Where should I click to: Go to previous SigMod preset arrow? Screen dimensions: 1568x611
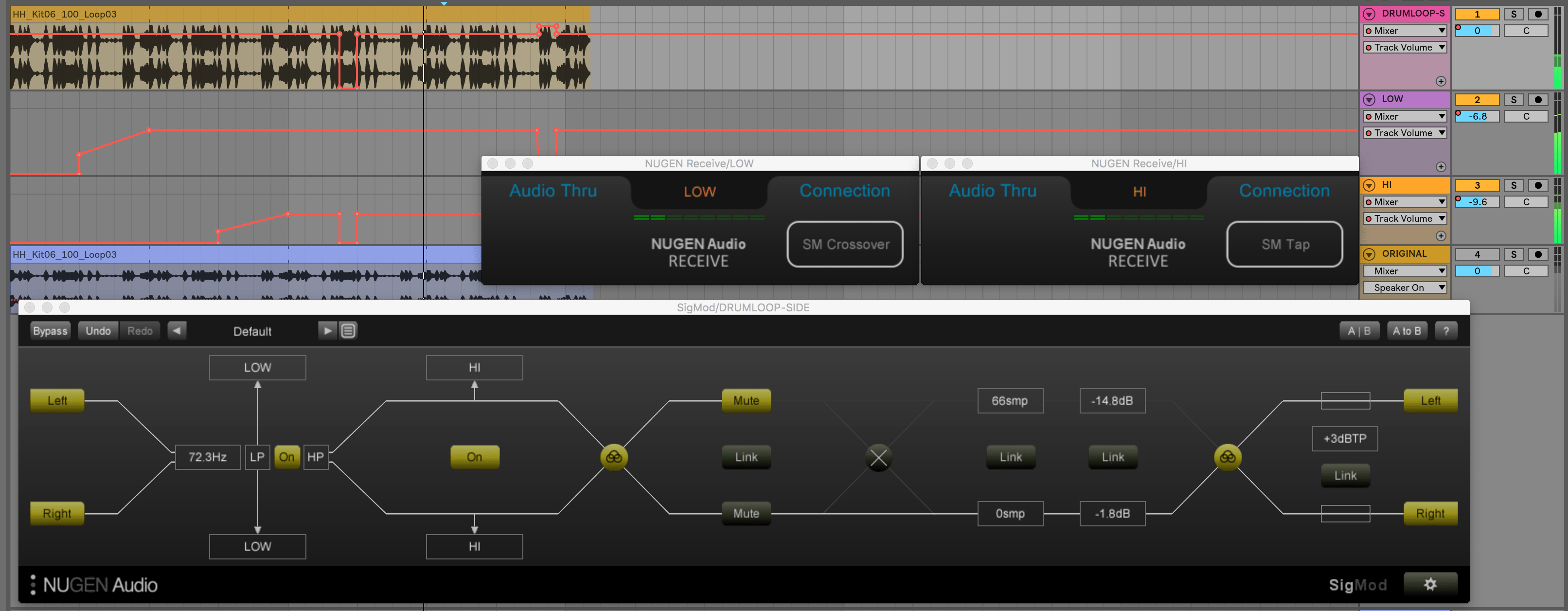point(177,331)
